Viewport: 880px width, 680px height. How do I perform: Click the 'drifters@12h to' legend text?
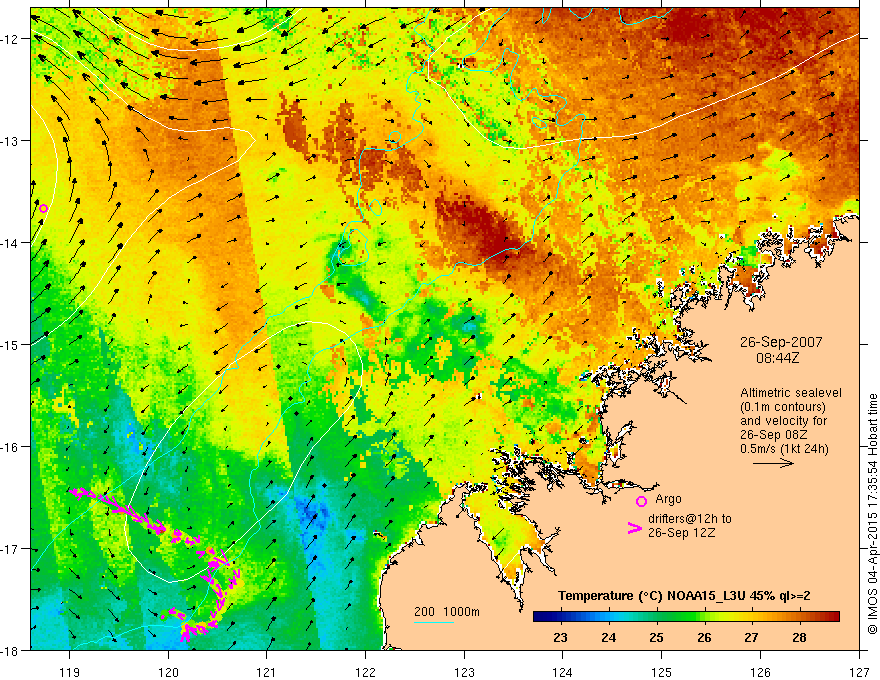point(690,518)
